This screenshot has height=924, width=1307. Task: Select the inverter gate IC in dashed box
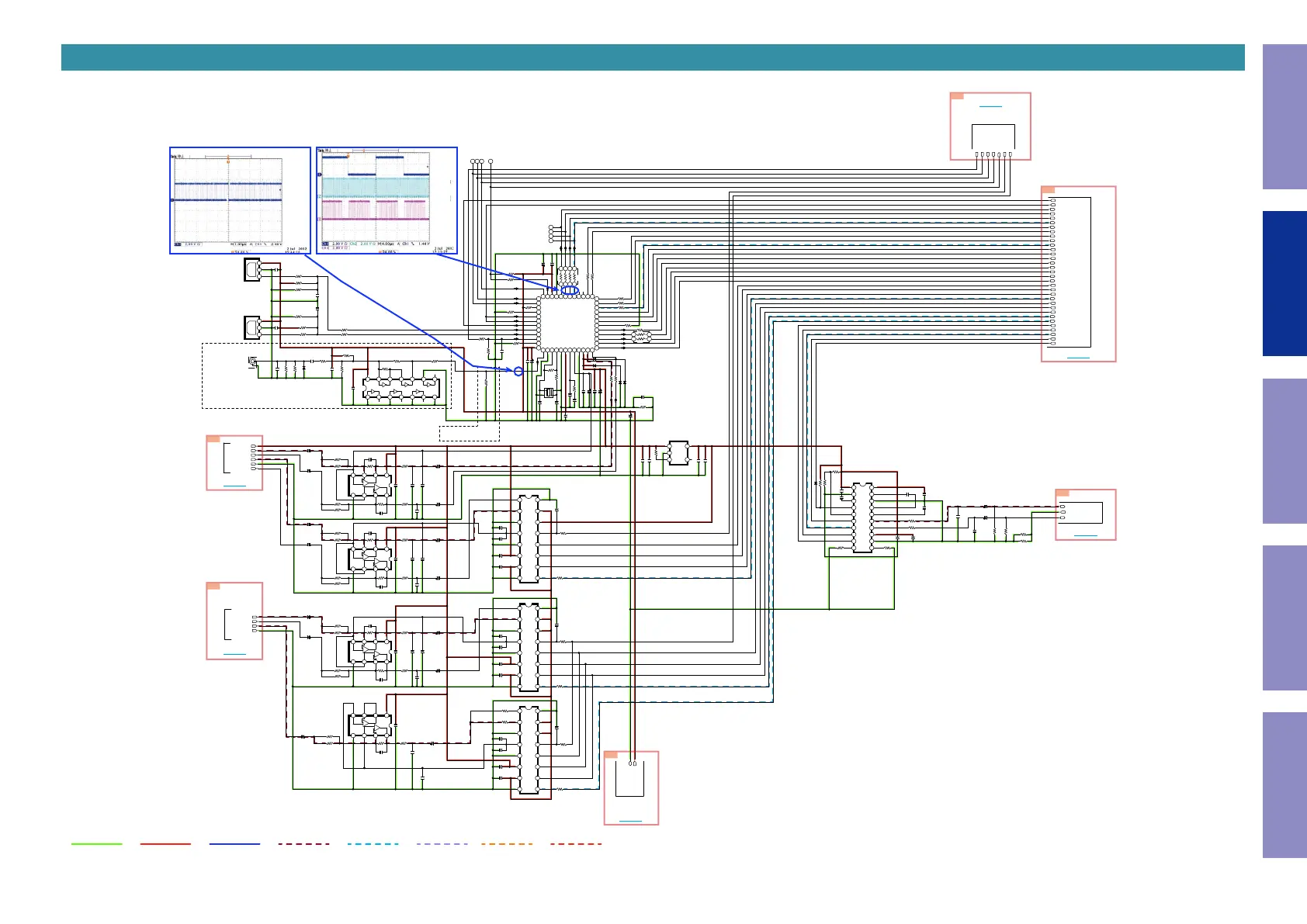401,389
